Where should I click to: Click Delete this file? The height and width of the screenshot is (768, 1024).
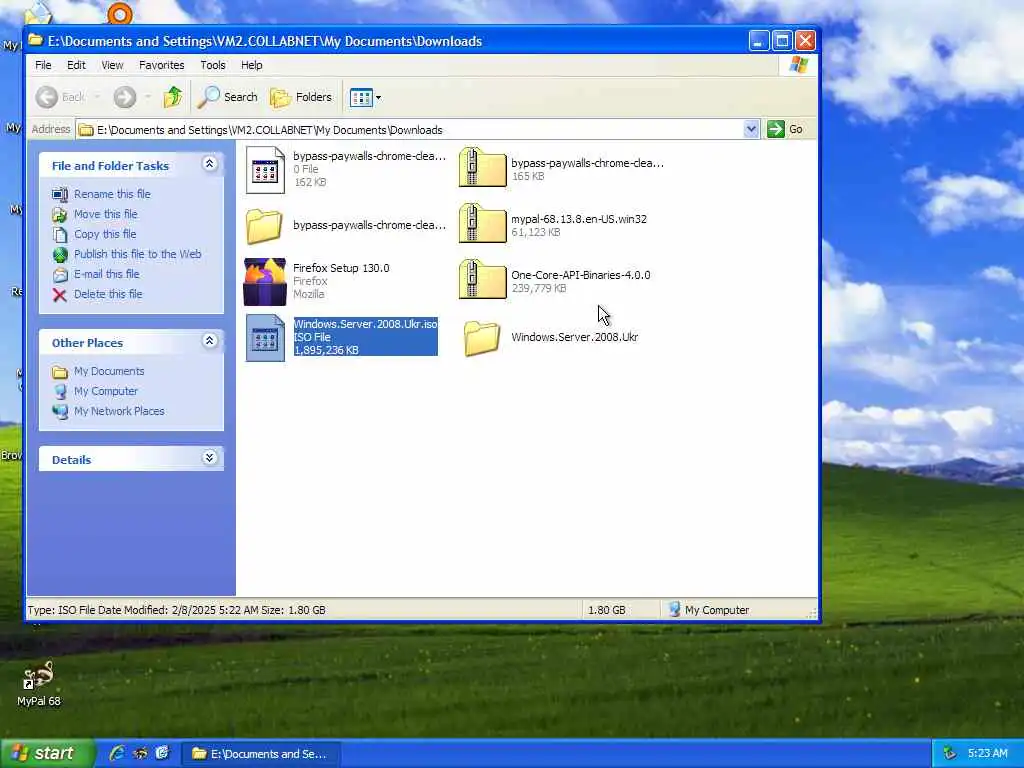[108, 294]
